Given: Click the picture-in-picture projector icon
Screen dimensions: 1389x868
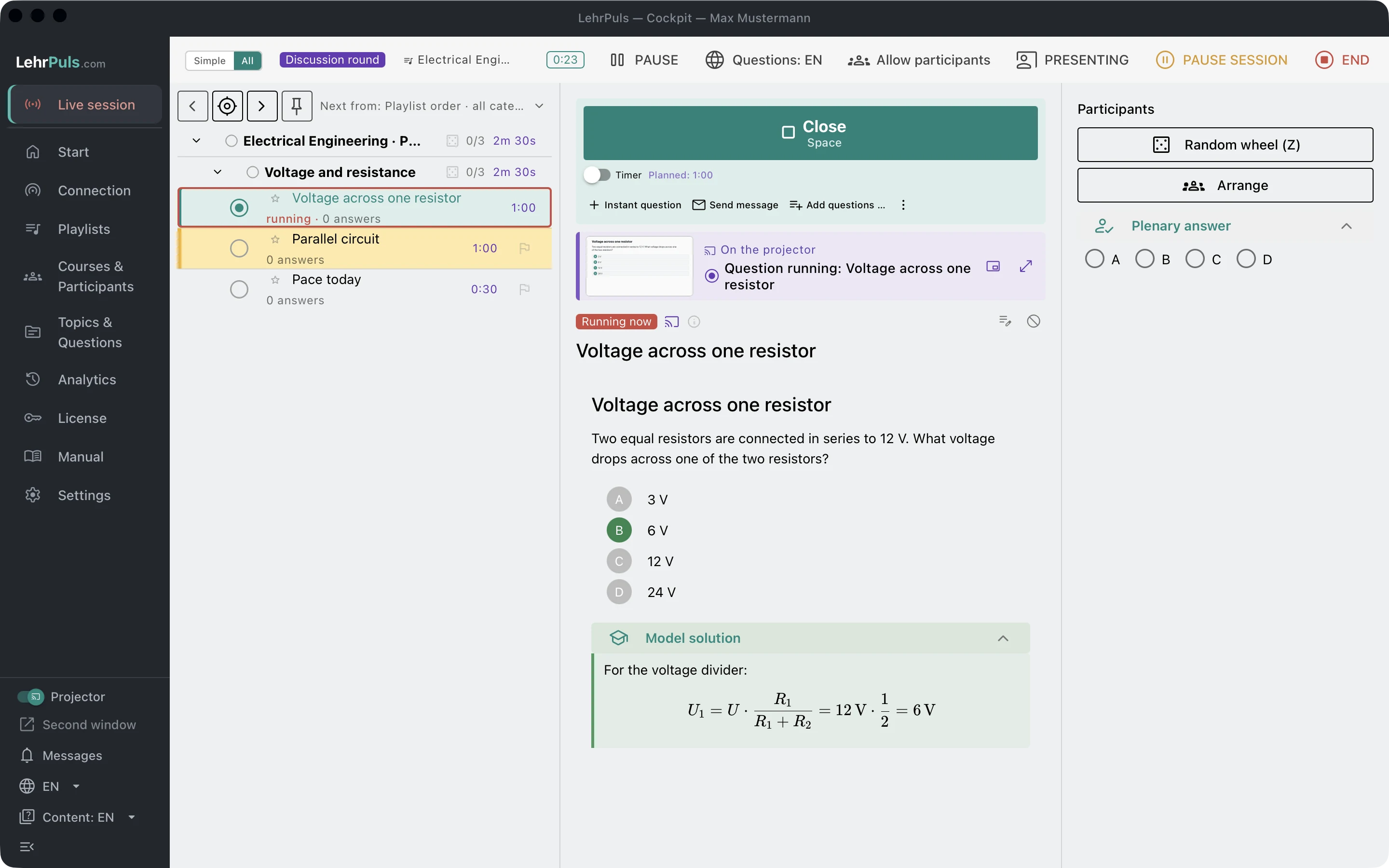Looking at the screenshot, I should (x=993, y=266).
